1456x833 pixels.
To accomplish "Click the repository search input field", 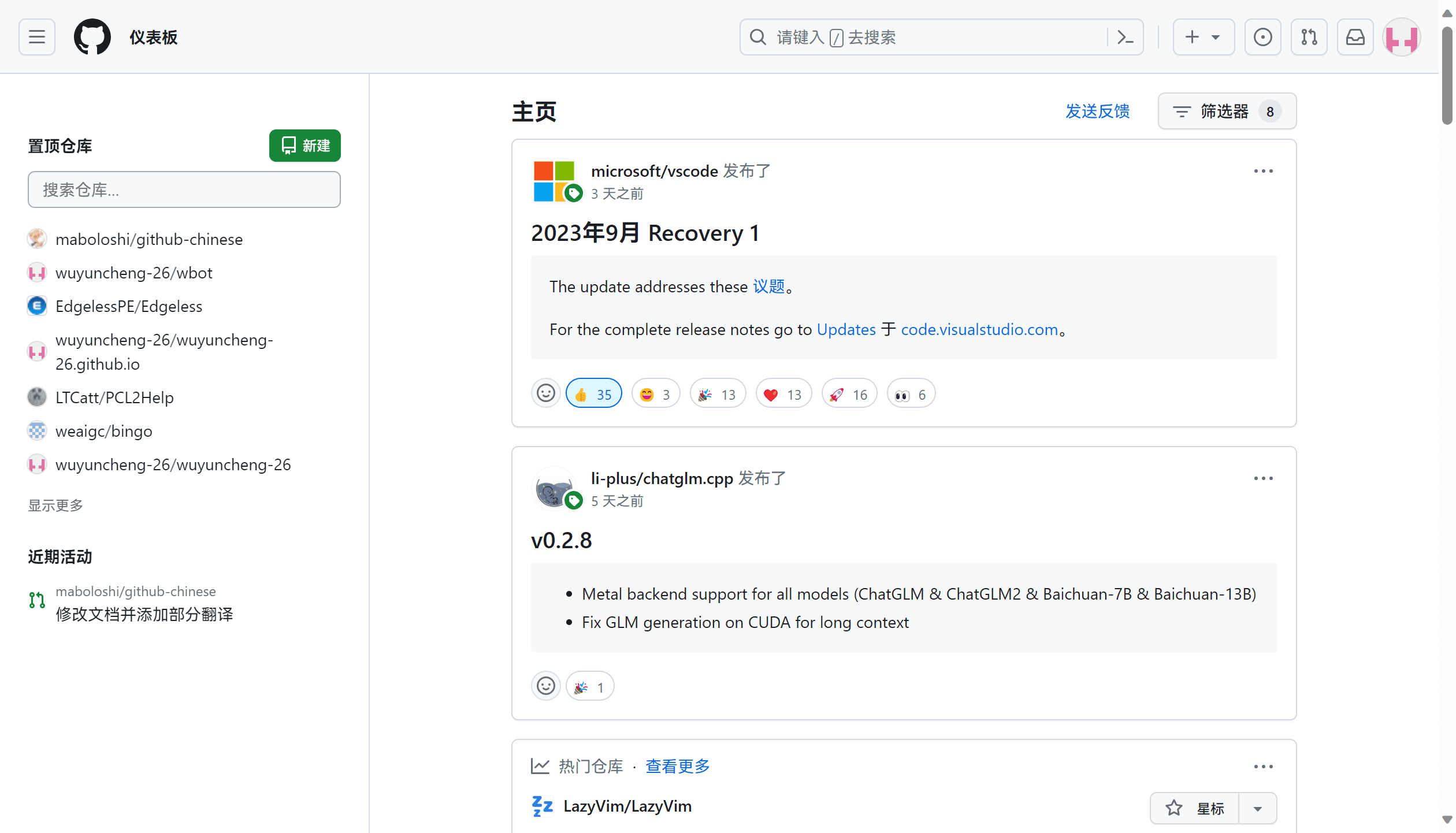I will pos(184,189).
